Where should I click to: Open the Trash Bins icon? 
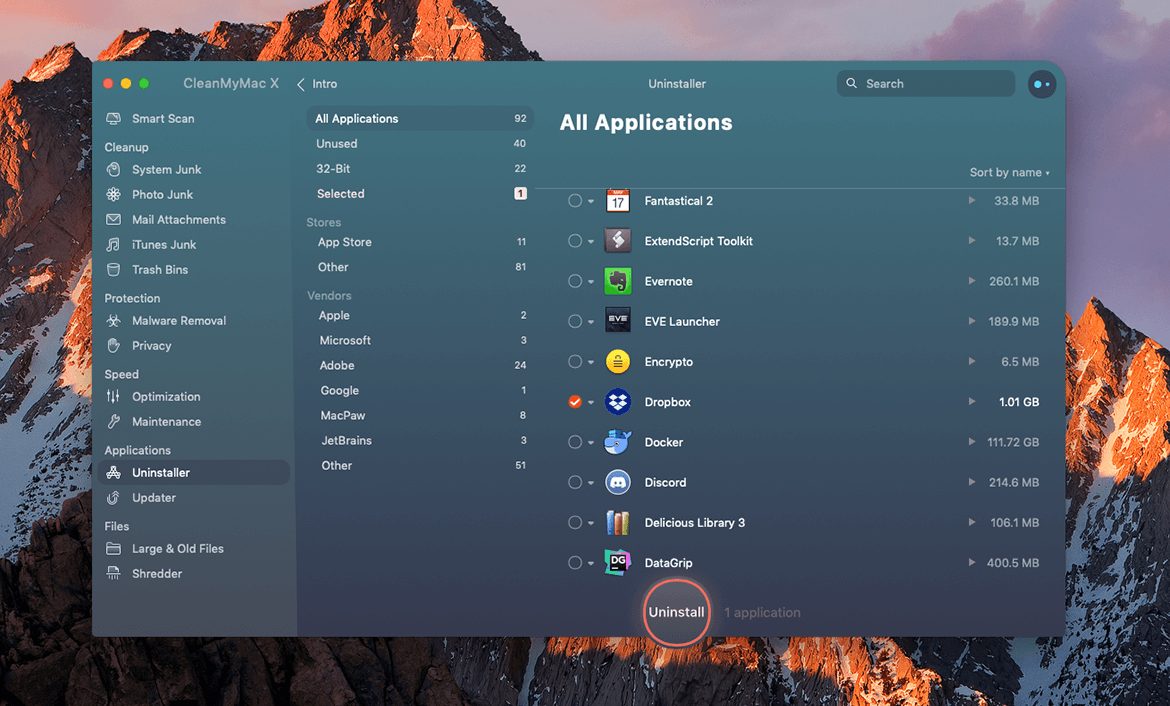tap(113, 269)
